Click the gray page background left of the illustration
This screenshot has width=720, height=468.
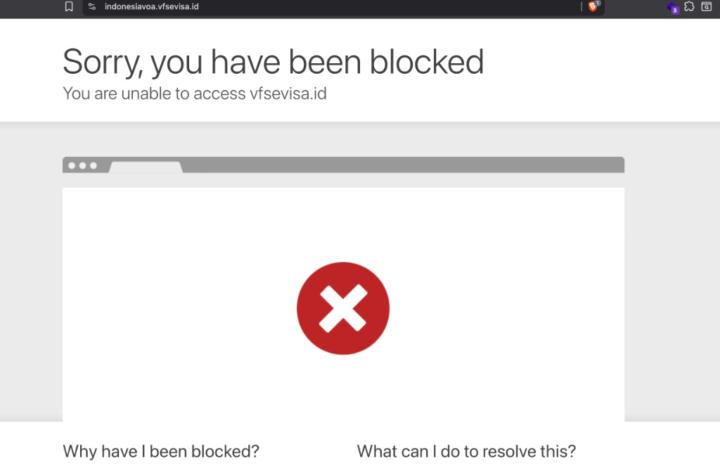click(x=30, y=280)
